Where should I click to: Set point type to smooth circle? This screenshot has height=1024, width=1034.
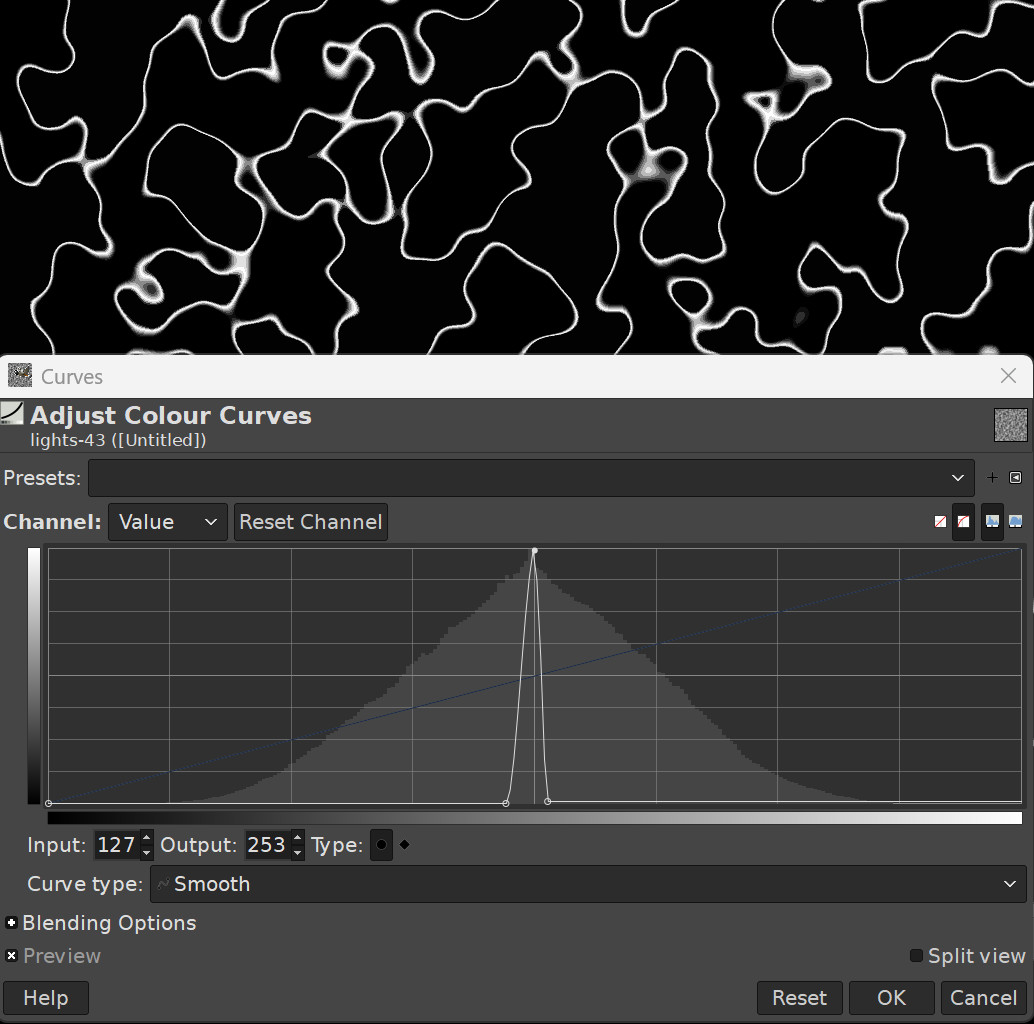pos(381,845)
